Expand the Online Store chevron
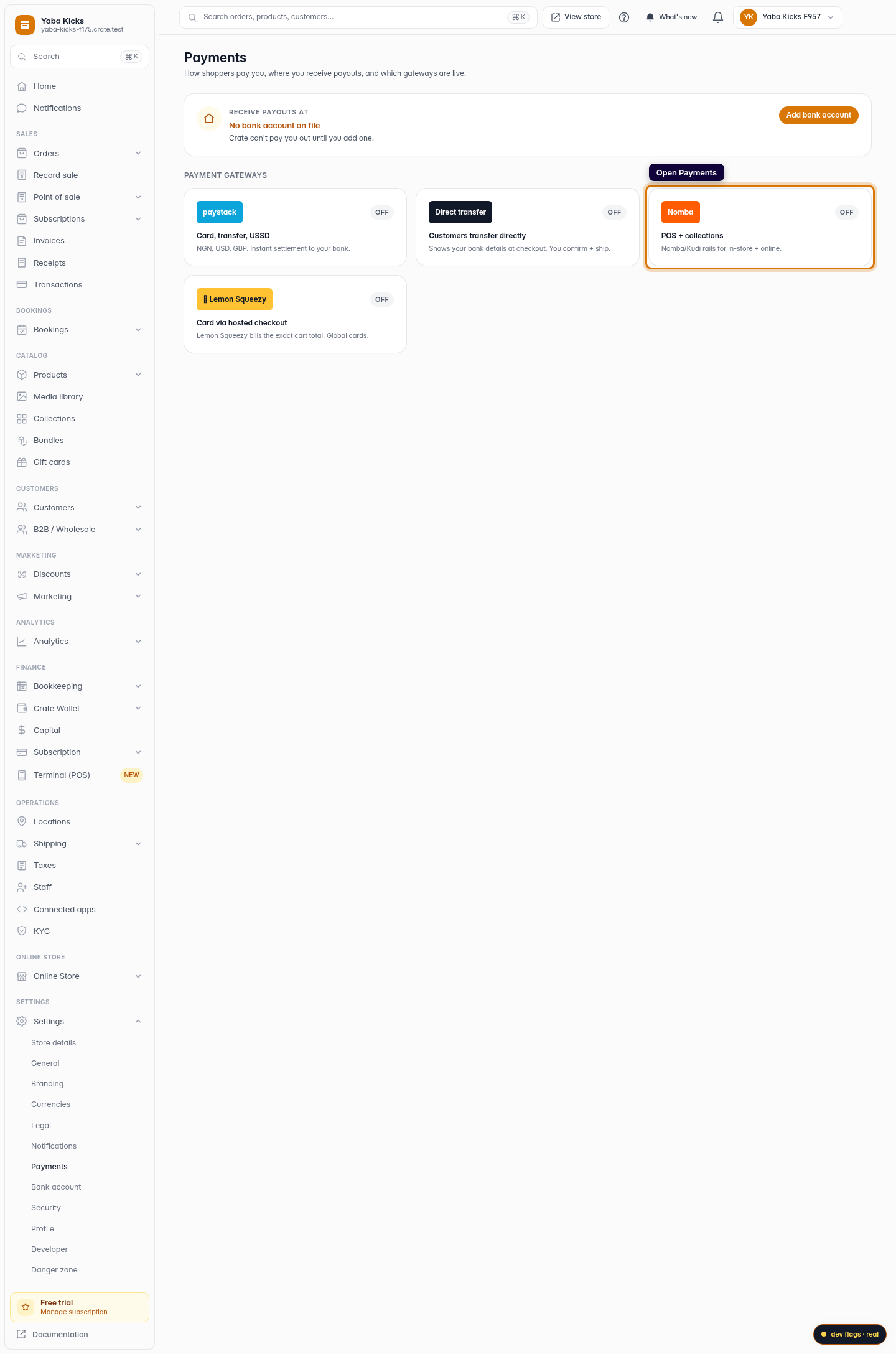Screen dimensions: 896x1354 point(138,976)
